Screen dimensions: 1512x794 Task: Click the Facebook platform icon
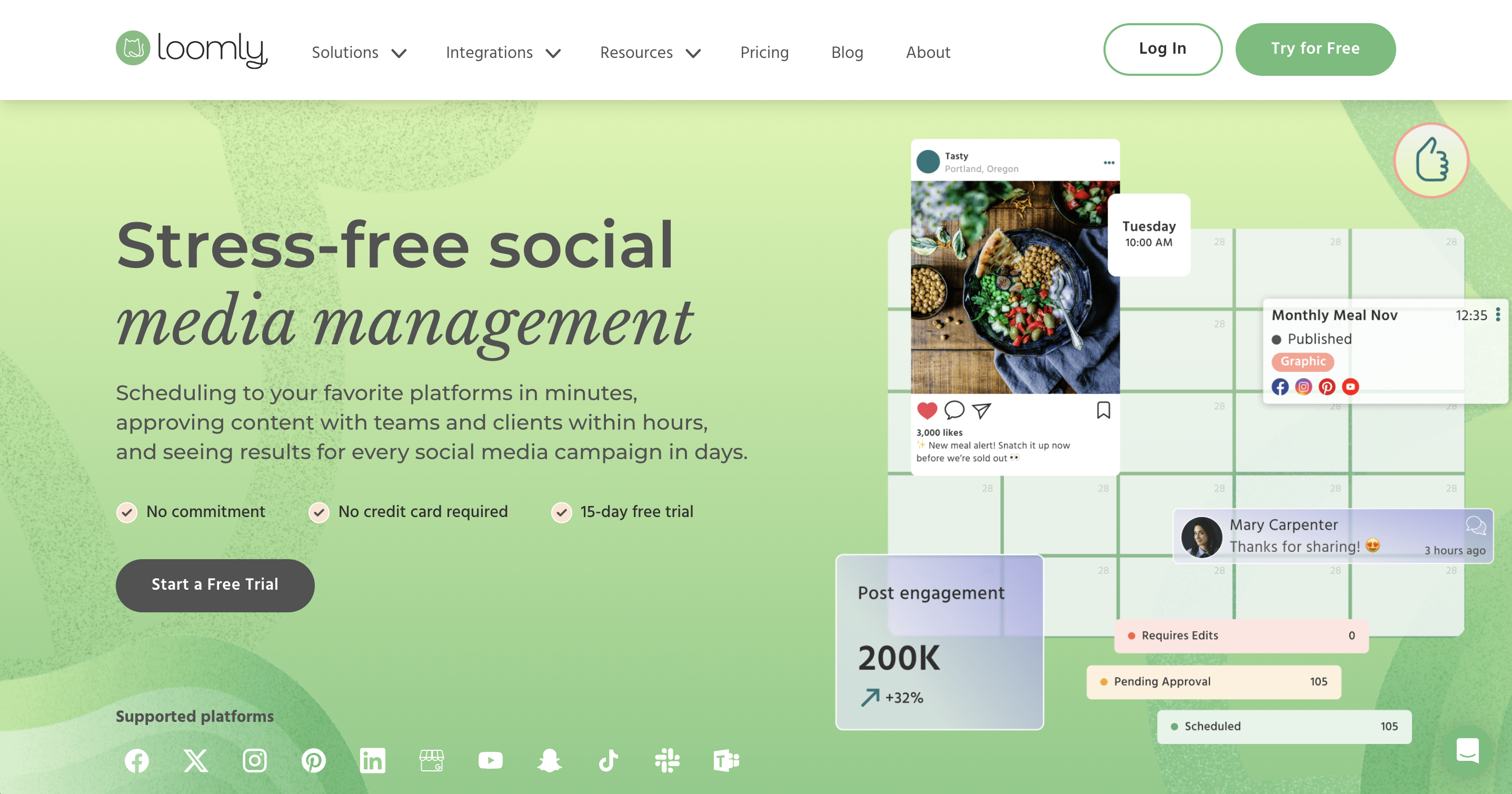136,759
